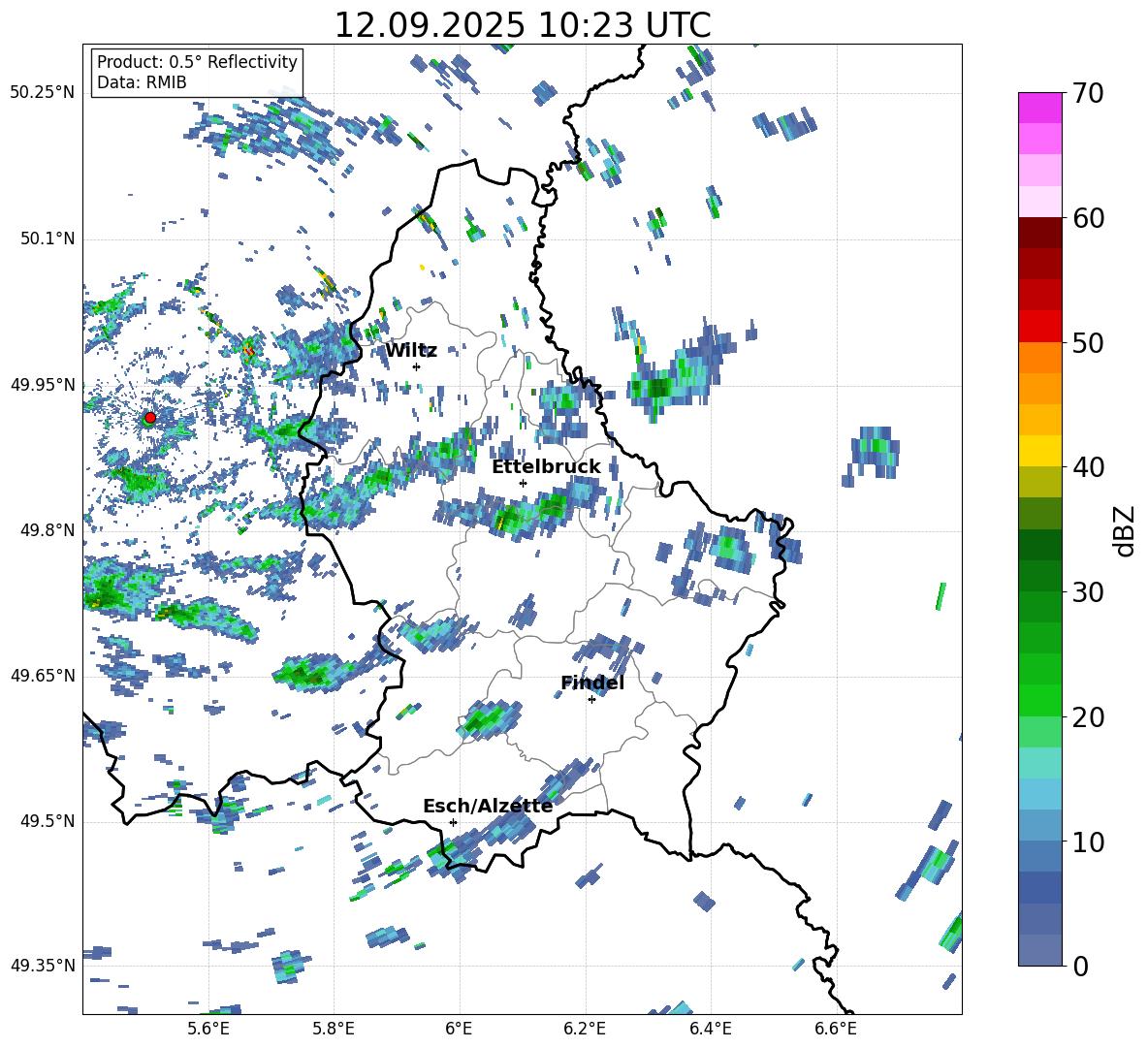Click the 60 colorbar tick label
Image resolution: width=1148 pixels, height=1048 pixels.
(1087, 218)
